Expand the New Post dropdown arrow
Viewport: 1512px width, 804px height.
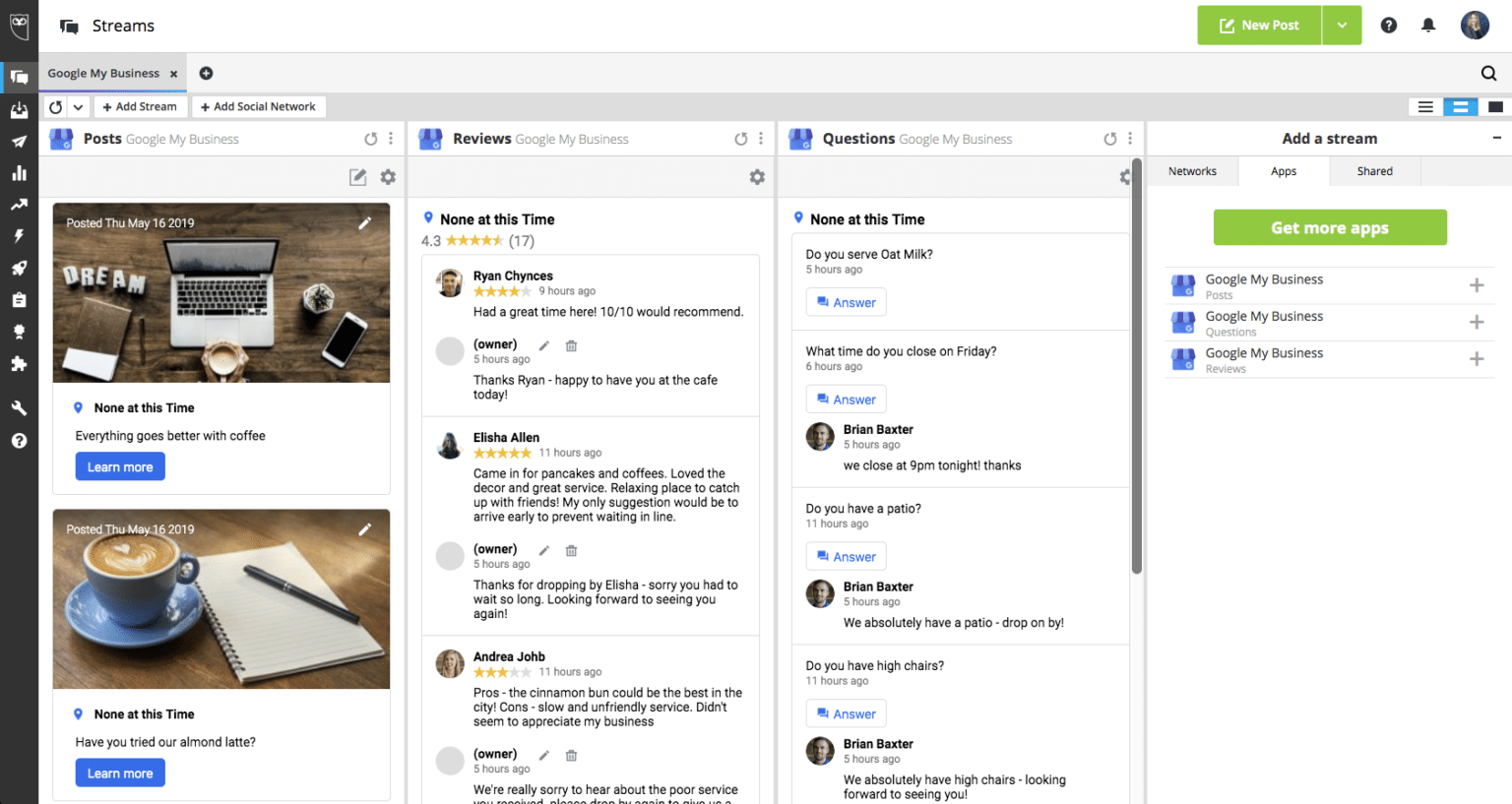tap(1343, 25)
